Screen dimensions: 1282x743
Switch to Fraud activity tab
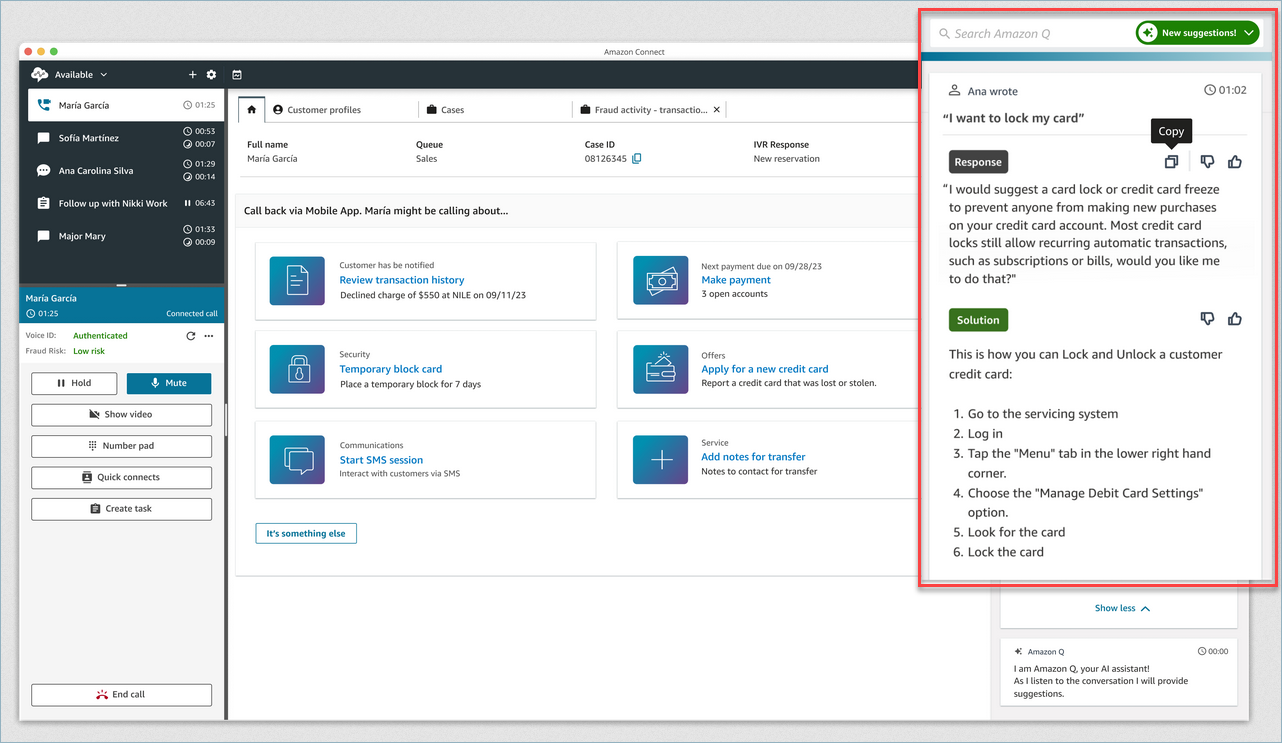point(643,110)
